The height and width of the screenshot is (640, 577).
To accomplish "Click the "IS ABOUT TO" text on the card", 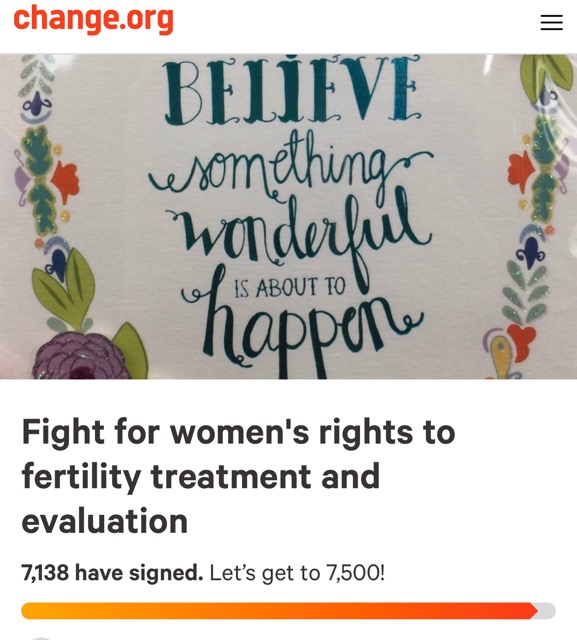I will pyautogui.click(x=290, y=287).
